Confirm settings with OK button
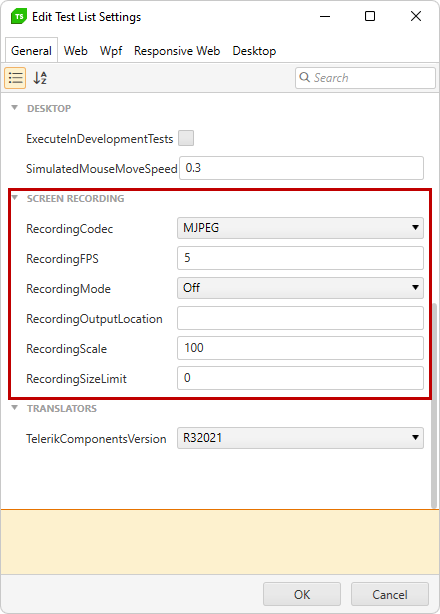The image size is (440, 614). pos(302,594)
